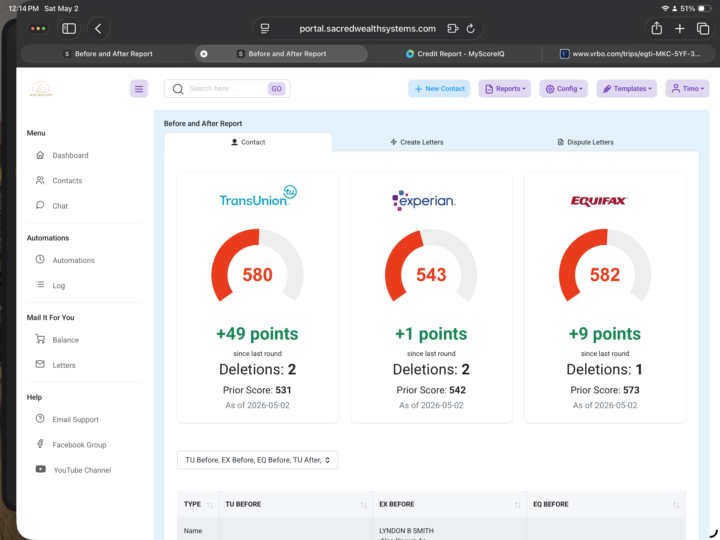Sort by EX BEFORE column arrows
This screenshot has height=540, width=720.
pyautogui.click(x=518, y=505)
